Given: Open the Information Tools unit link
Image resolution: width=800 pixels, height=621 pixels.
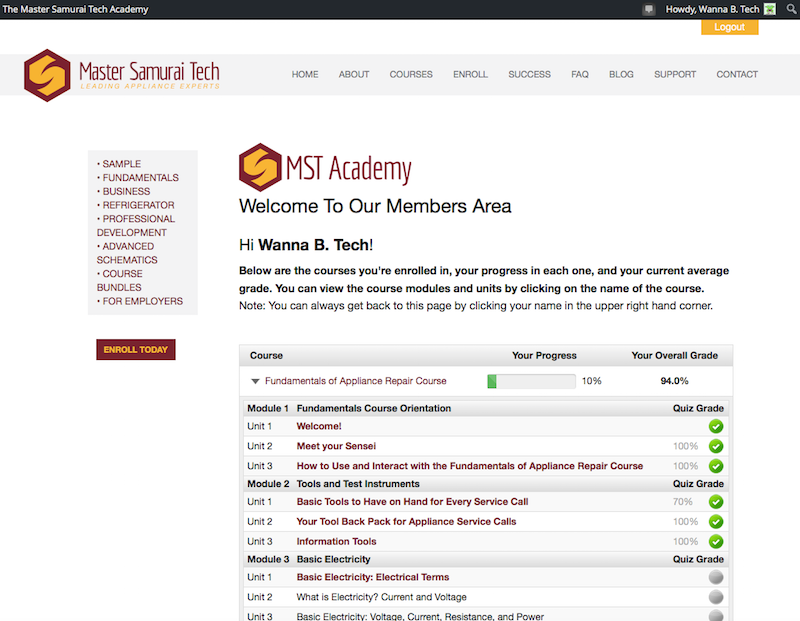Looking at the screenshot, I should (x=336, y=541).
